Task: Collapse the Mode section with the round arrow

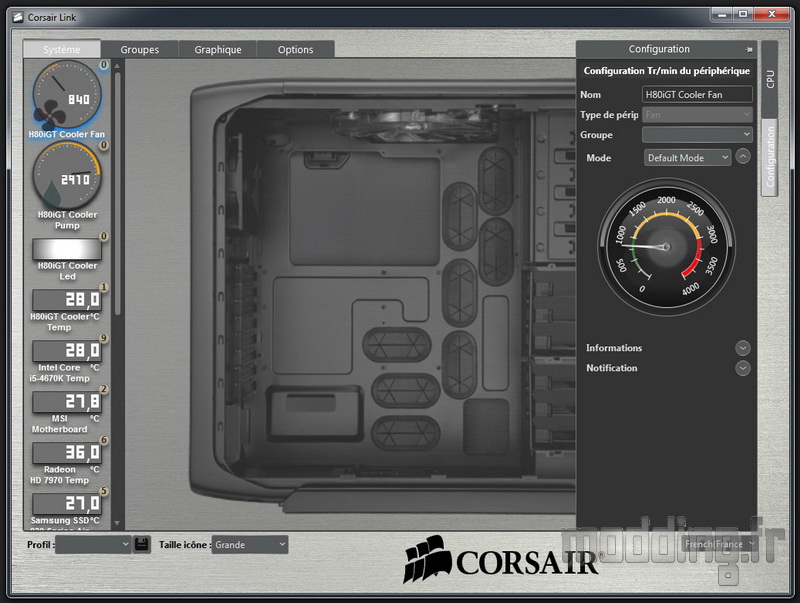Action: coord(743,156)
